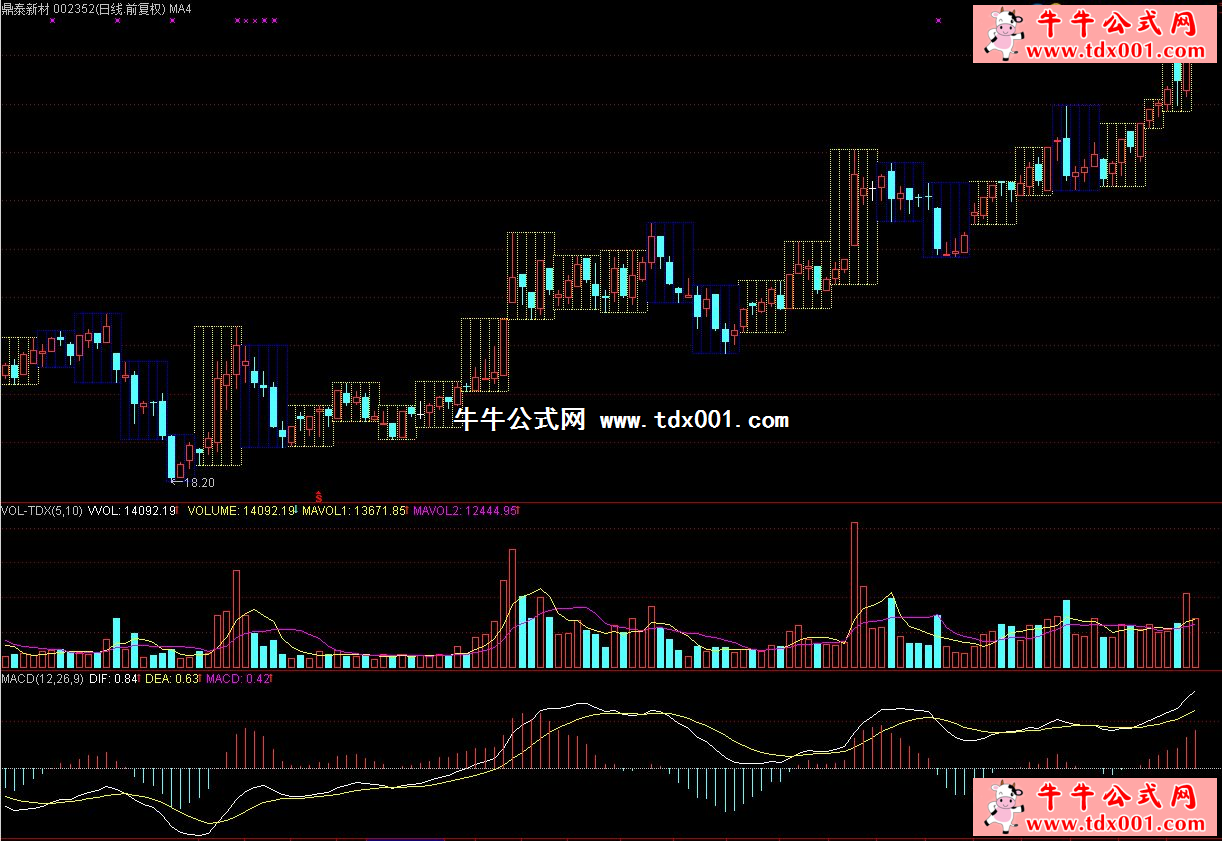The width and height of the screenshot is (1222, 841).
Task: Click the arrow beside the 18.20 low price
Action: click(x=176, y=482)
